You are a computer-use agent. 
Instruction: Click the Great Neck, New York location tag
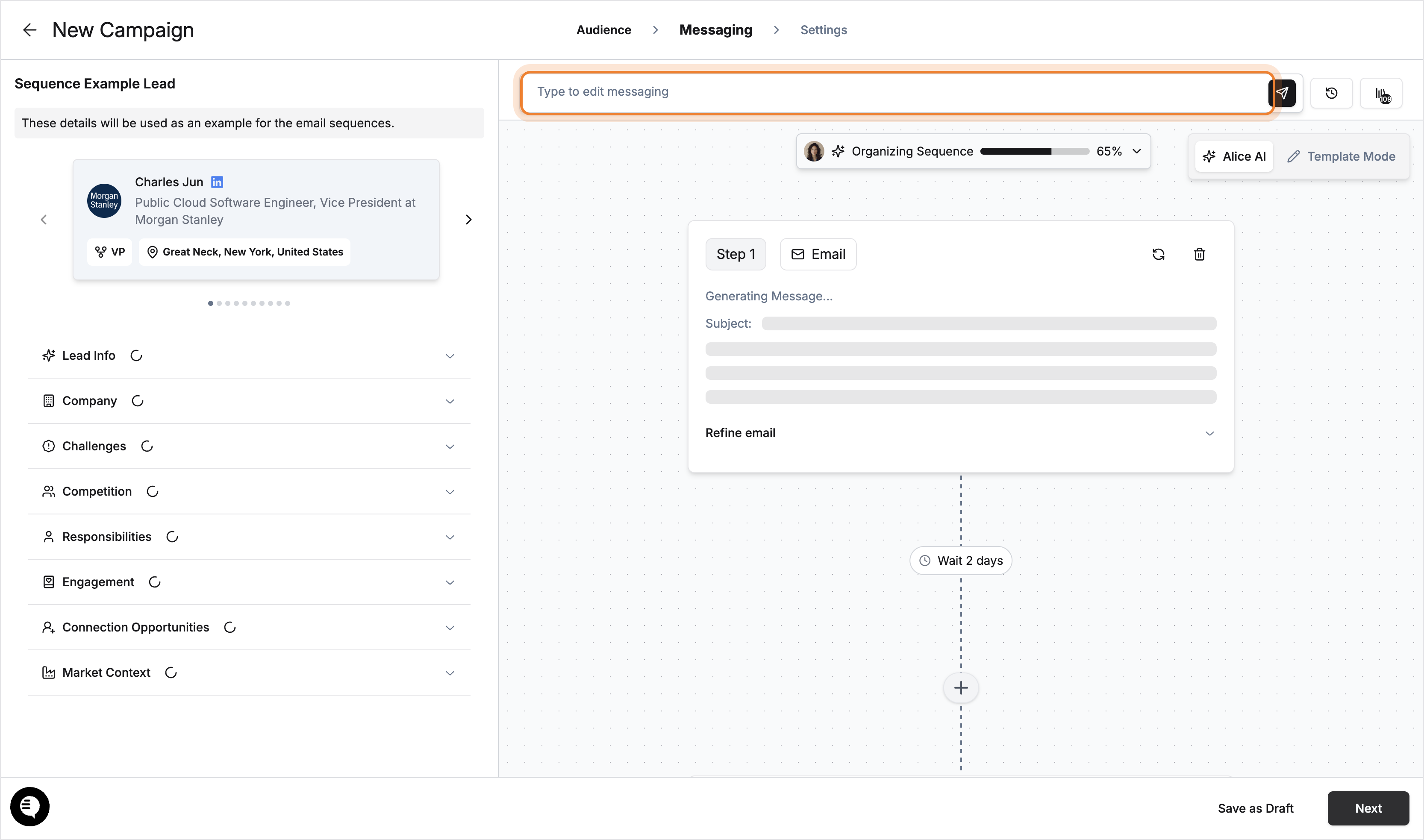[x=244, y=252]
